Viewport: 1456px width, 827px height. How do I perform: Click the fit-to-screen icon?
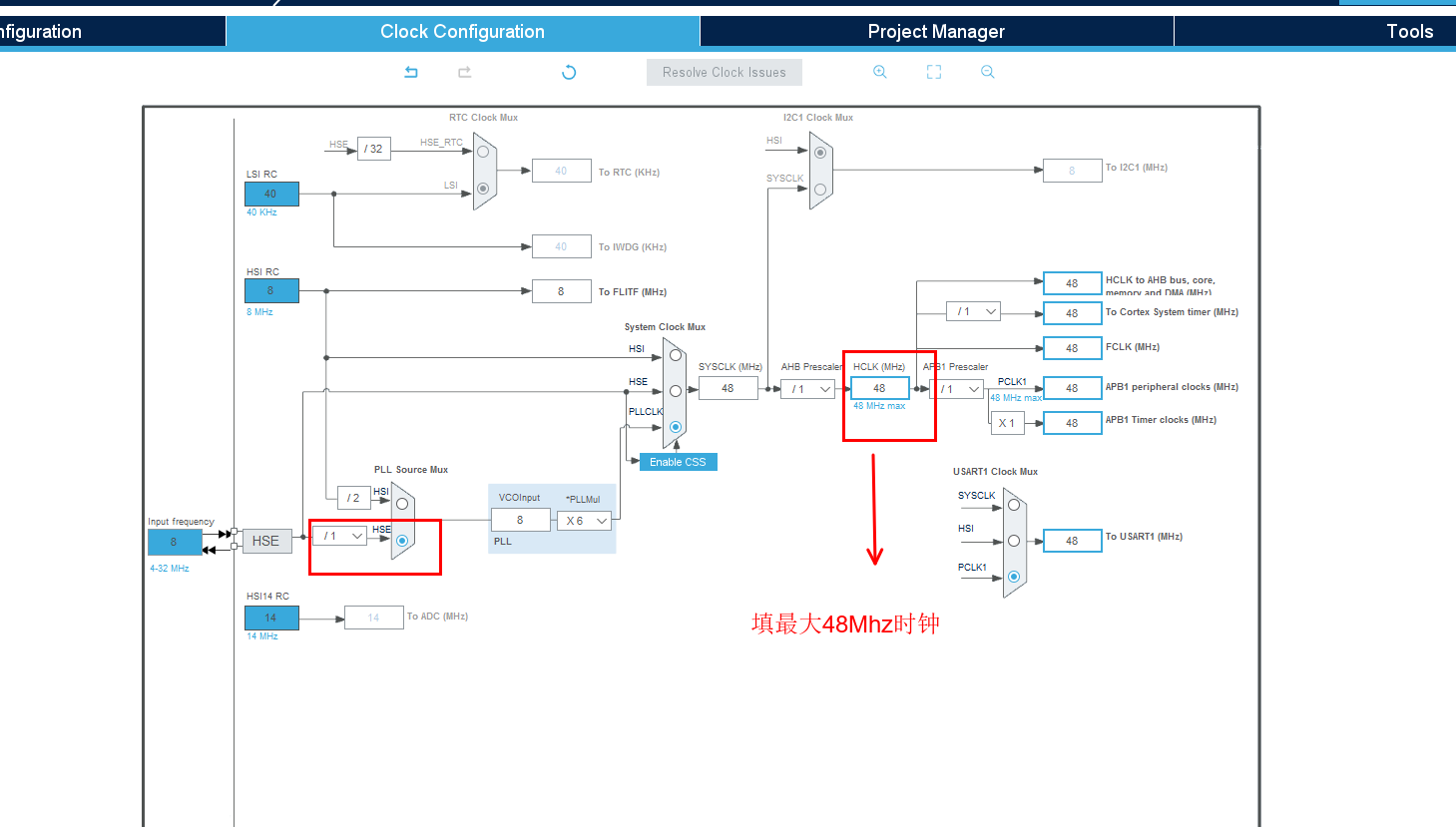pos(934,72)
